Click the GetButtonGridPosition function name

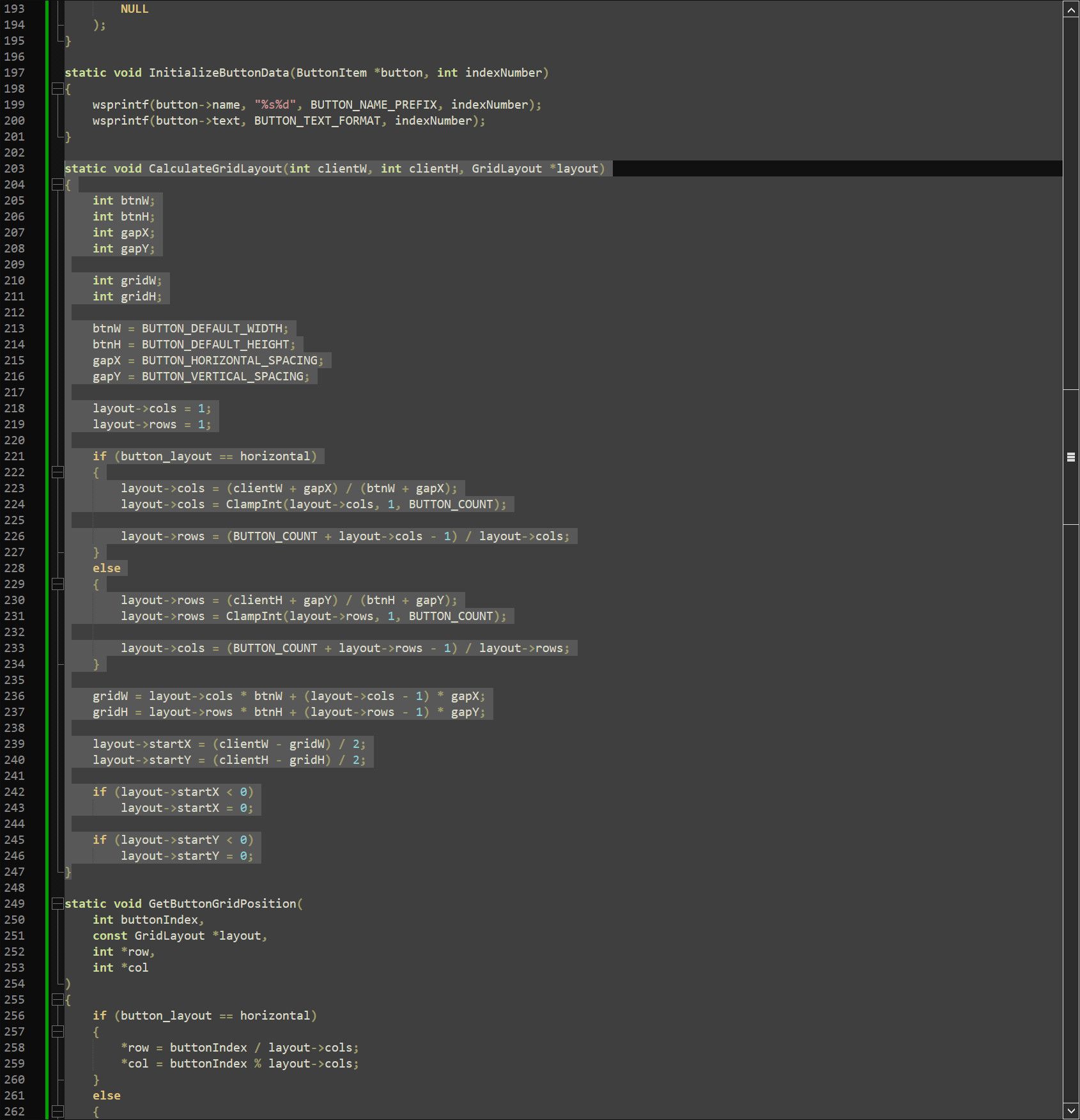pyautogui.click(x=222, y=904)
